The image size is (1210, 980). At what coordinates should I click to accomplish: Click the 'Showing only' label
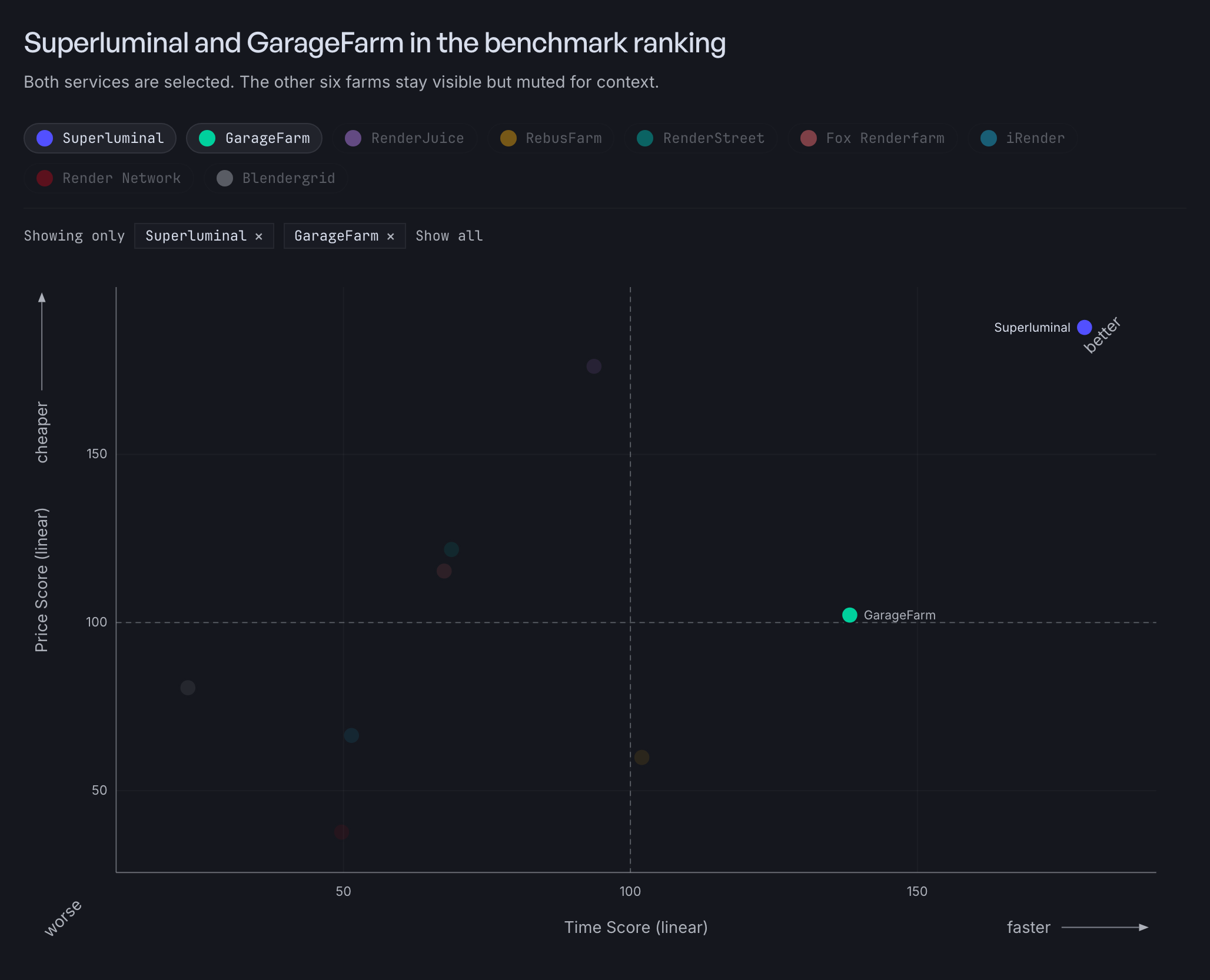click(74, 236)
